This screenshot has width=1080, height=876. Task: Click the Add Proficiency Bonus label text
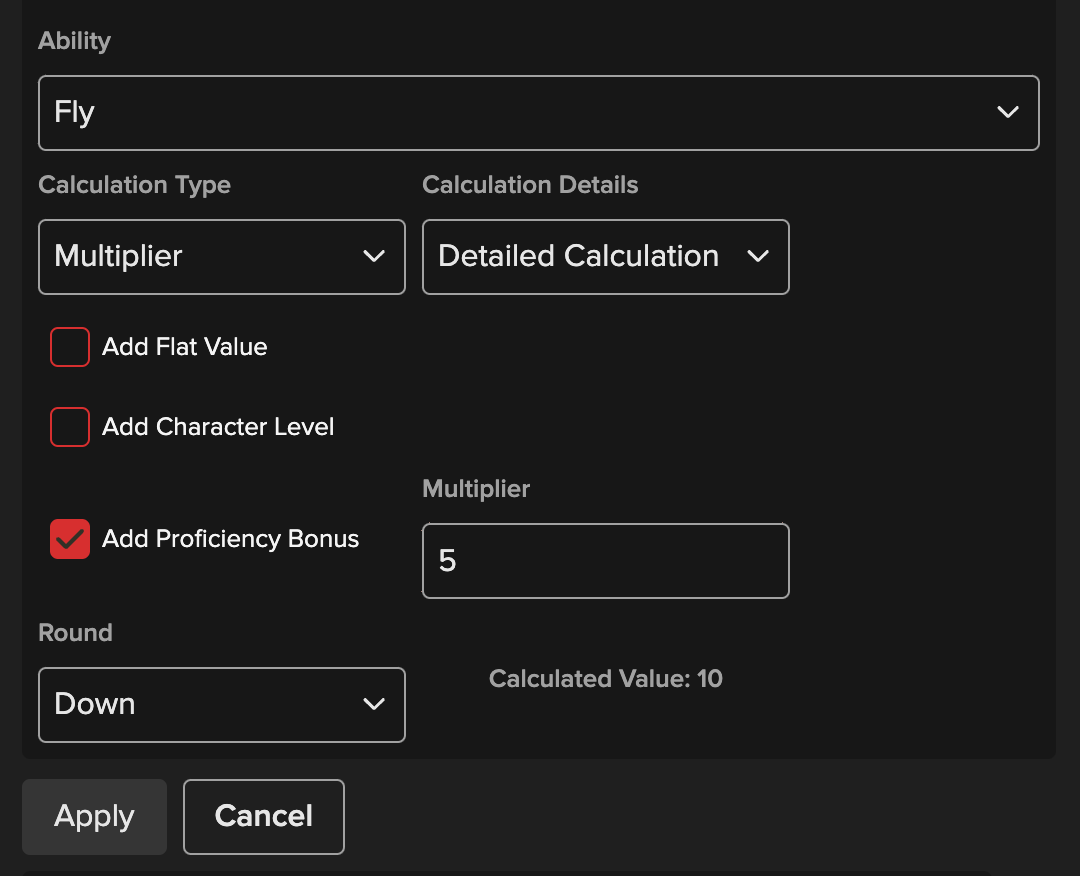pos(230,539)
